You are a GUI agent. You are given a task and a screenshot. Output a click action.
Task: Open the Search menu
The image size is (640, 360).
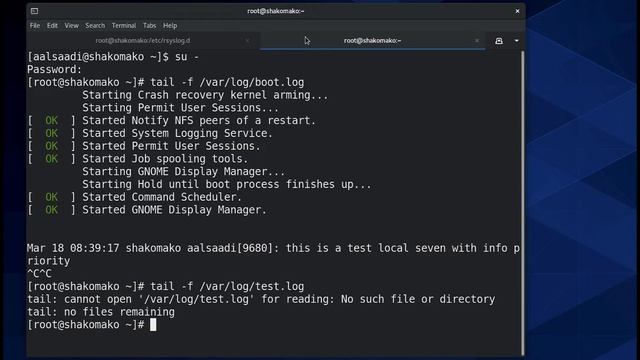click(95, 25)
